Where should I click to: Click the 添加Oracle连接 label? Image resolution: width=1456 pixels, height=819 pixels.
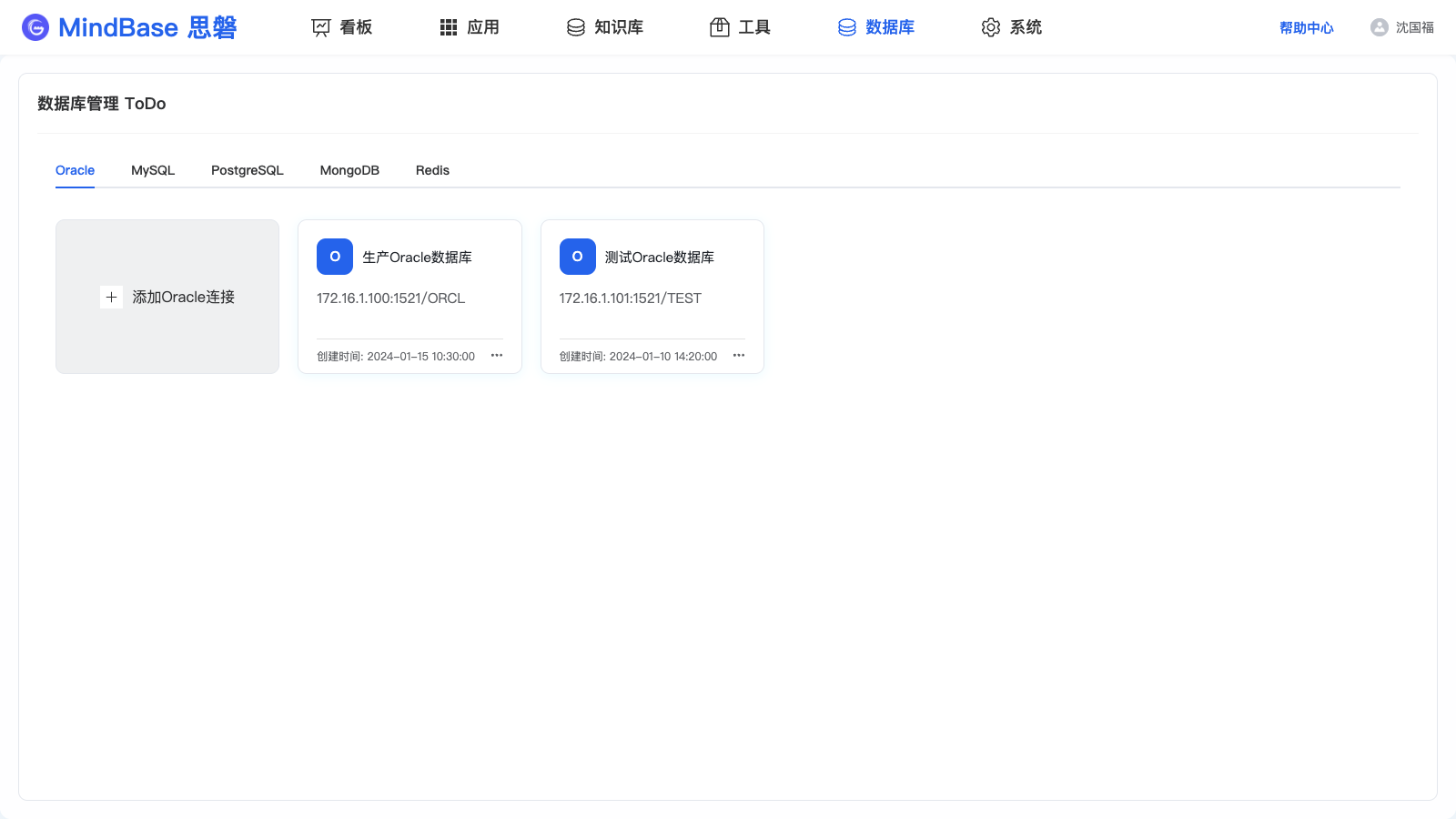[184, 297]
